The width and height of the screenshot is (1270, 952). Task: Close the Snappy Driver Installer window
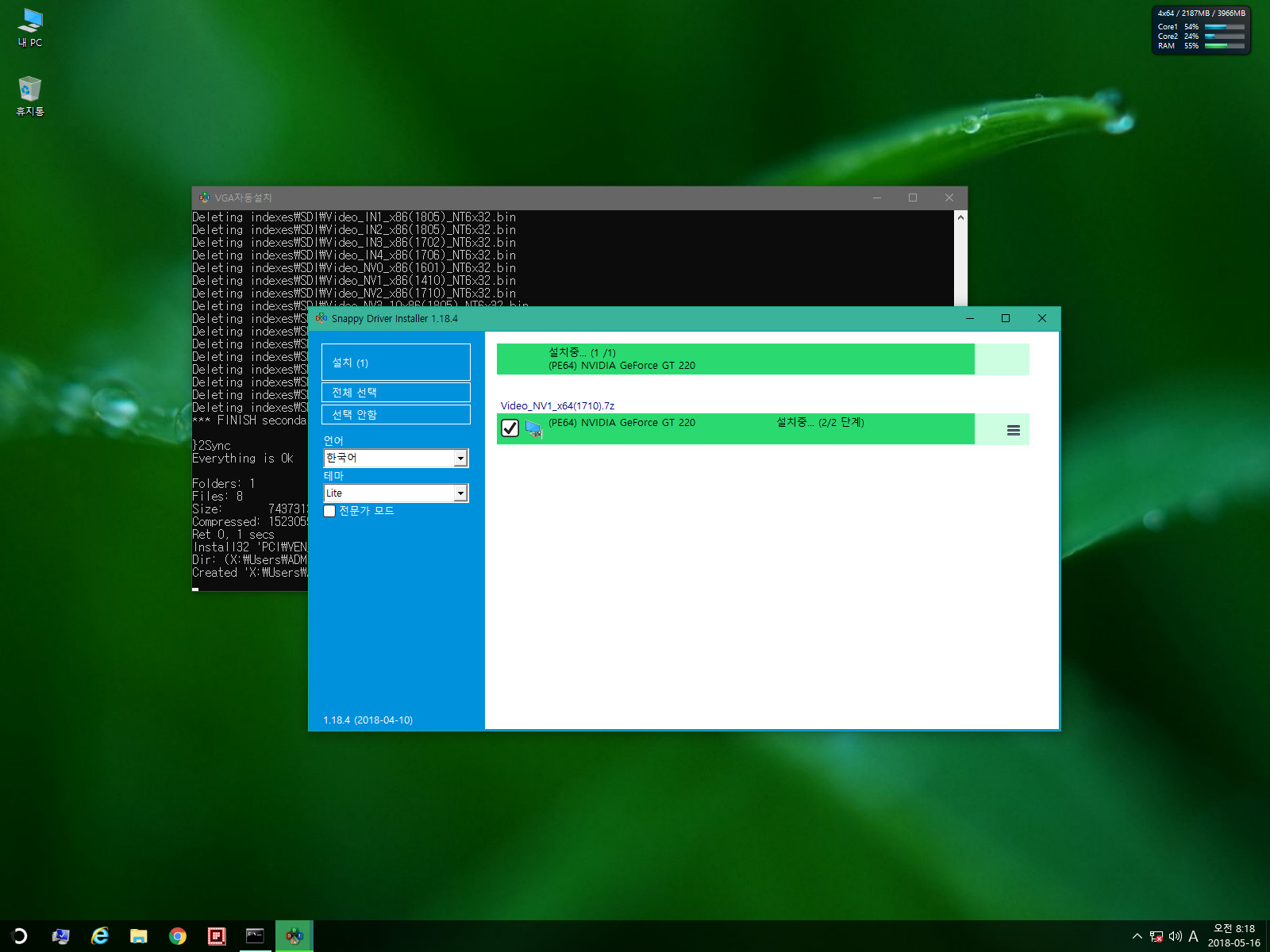coord(1042,318)
